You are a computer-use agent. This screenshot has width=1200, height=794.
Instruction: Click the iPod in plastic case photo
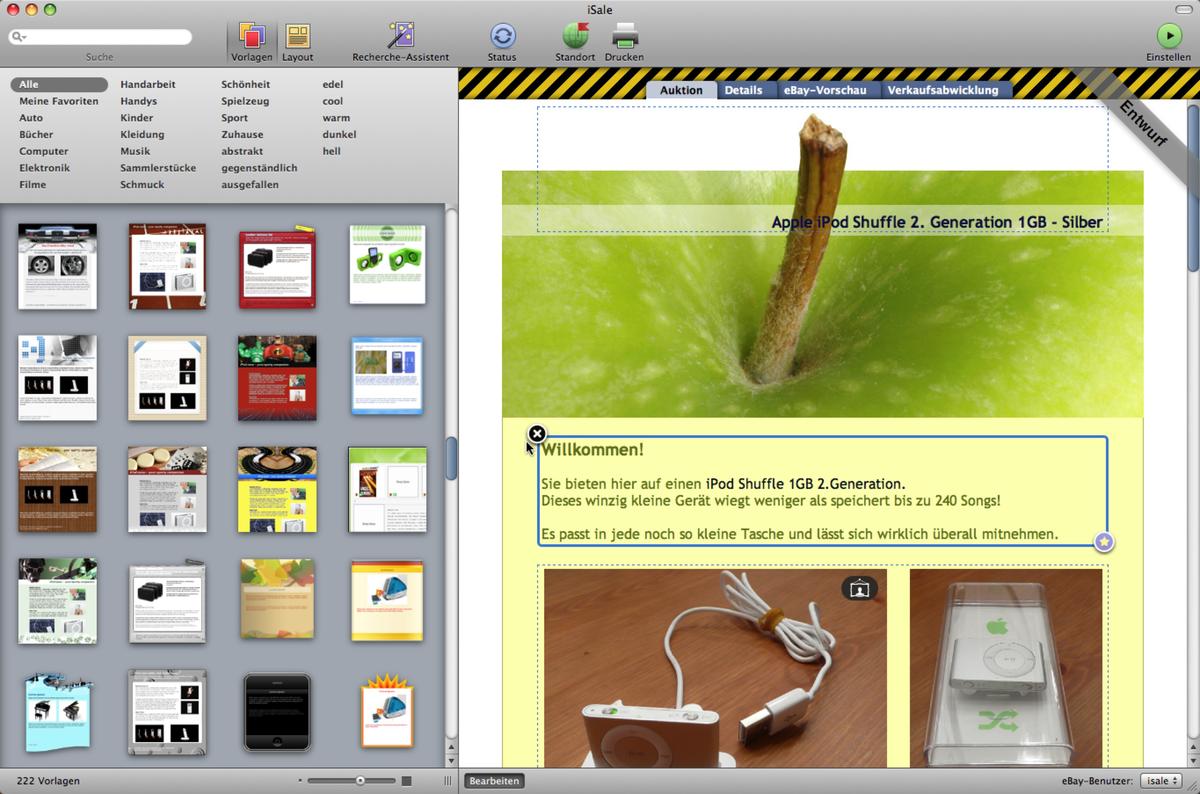tap(1006, 668)
